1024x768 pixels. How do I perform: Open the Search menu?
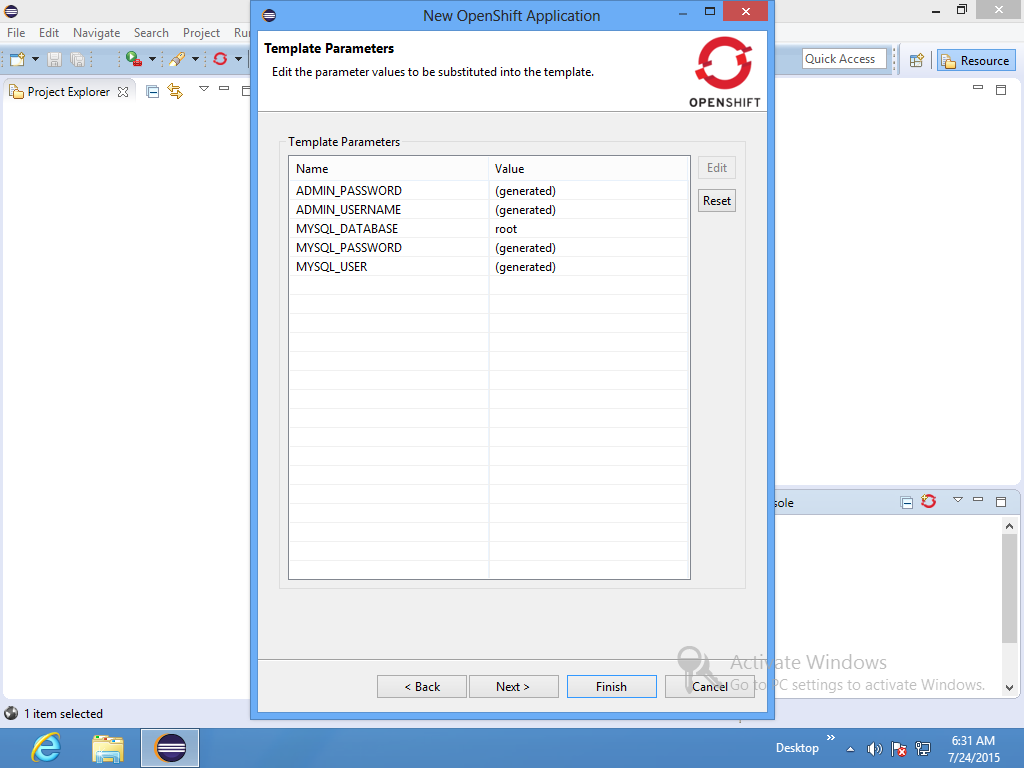pos(151,33)
